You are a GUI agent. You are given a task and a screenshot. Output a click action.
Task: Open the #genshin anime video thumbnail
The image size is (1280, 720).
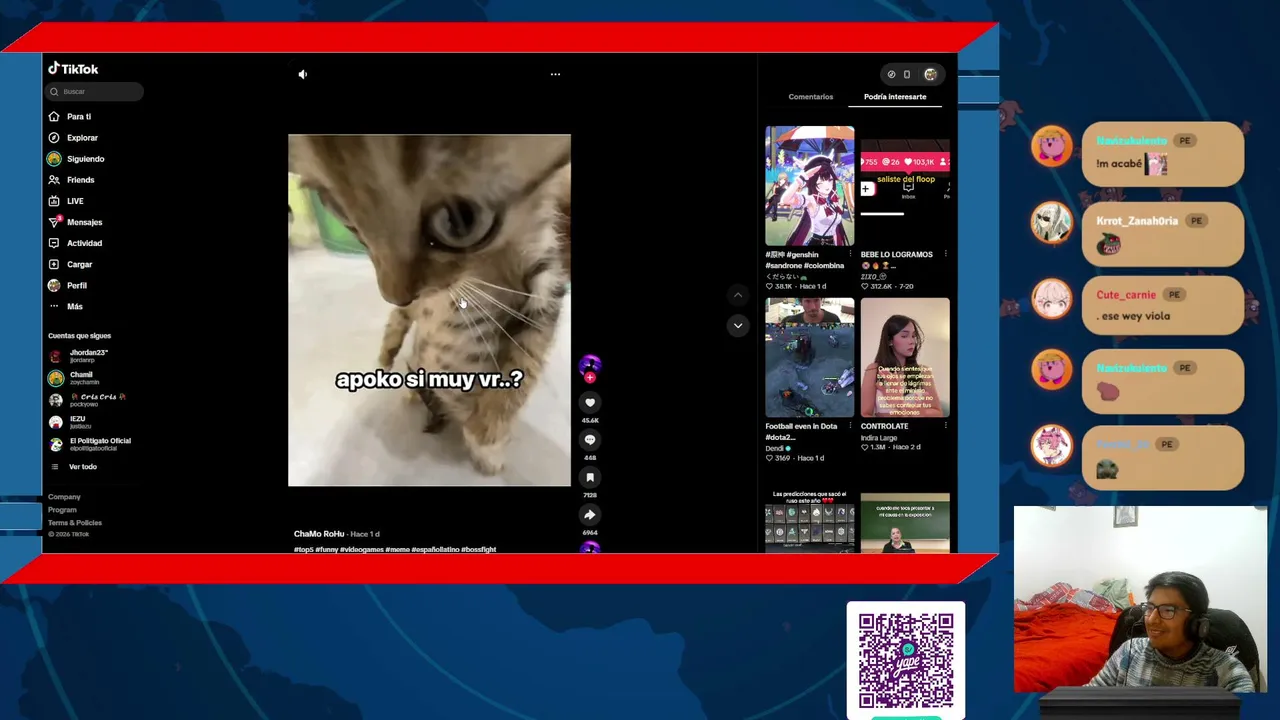tap(810, 186)
